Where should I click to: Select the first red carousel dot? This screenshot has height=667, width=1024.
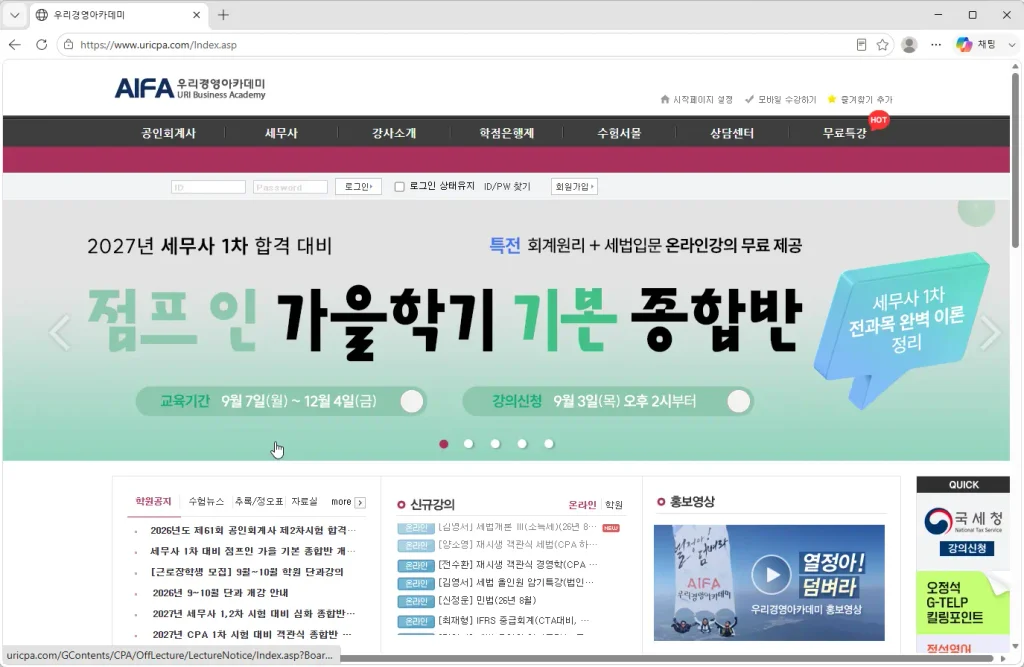click(x=444, y=444)
